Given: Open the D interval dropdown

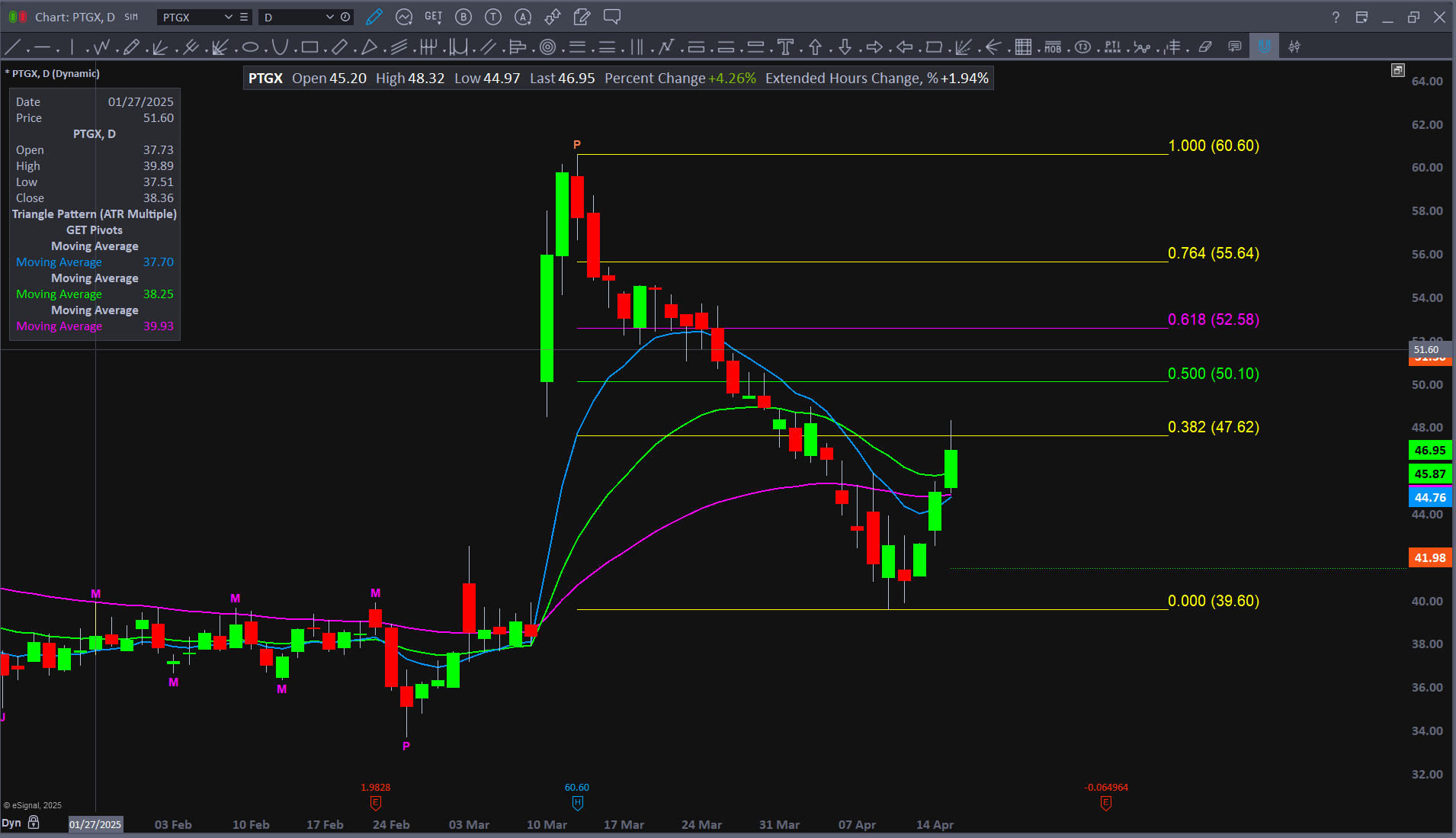Looking at the screenshot, I should [x=329, y=17].
